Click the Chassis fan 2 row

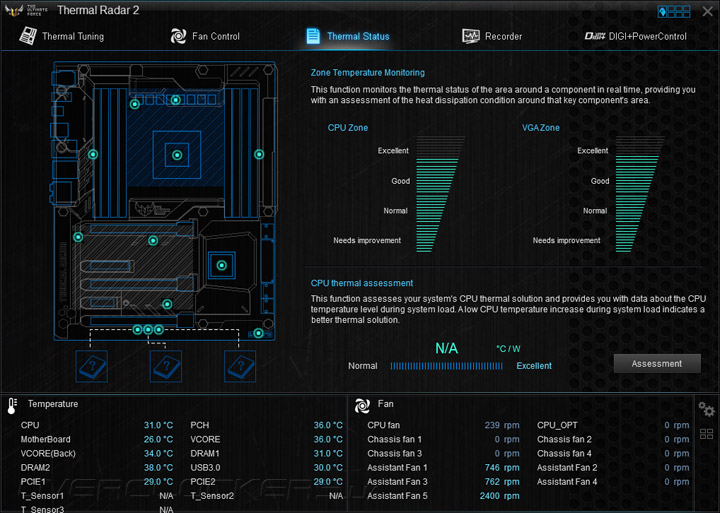coord(613,440)
